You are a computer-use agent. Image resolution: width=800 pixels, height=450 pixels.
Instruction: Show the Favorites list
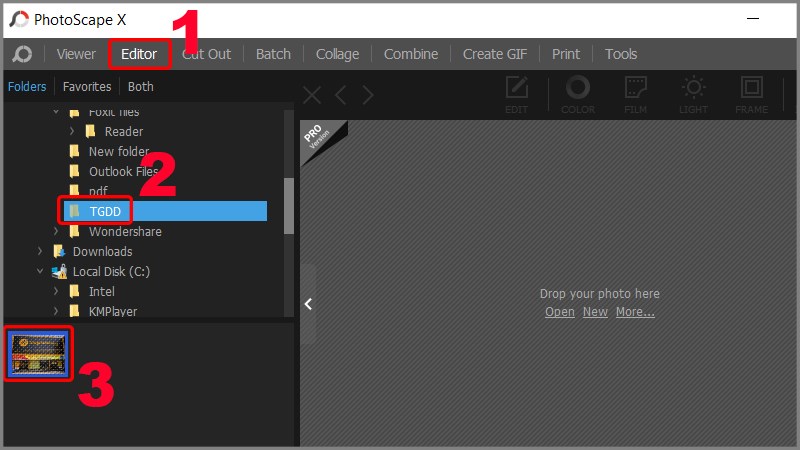[87, 87]
